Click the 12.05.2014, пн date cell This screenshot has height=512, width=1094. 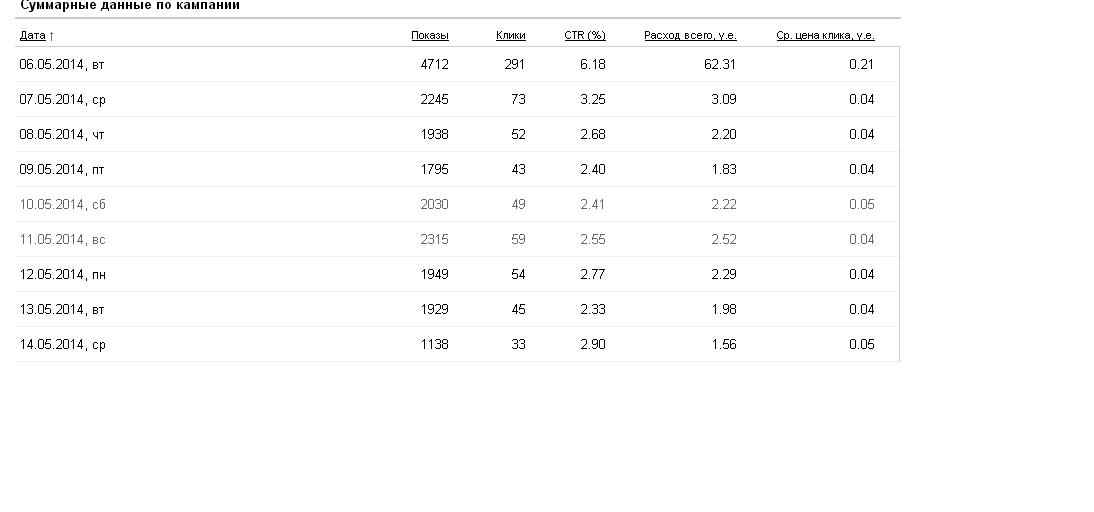click(62, 275)
